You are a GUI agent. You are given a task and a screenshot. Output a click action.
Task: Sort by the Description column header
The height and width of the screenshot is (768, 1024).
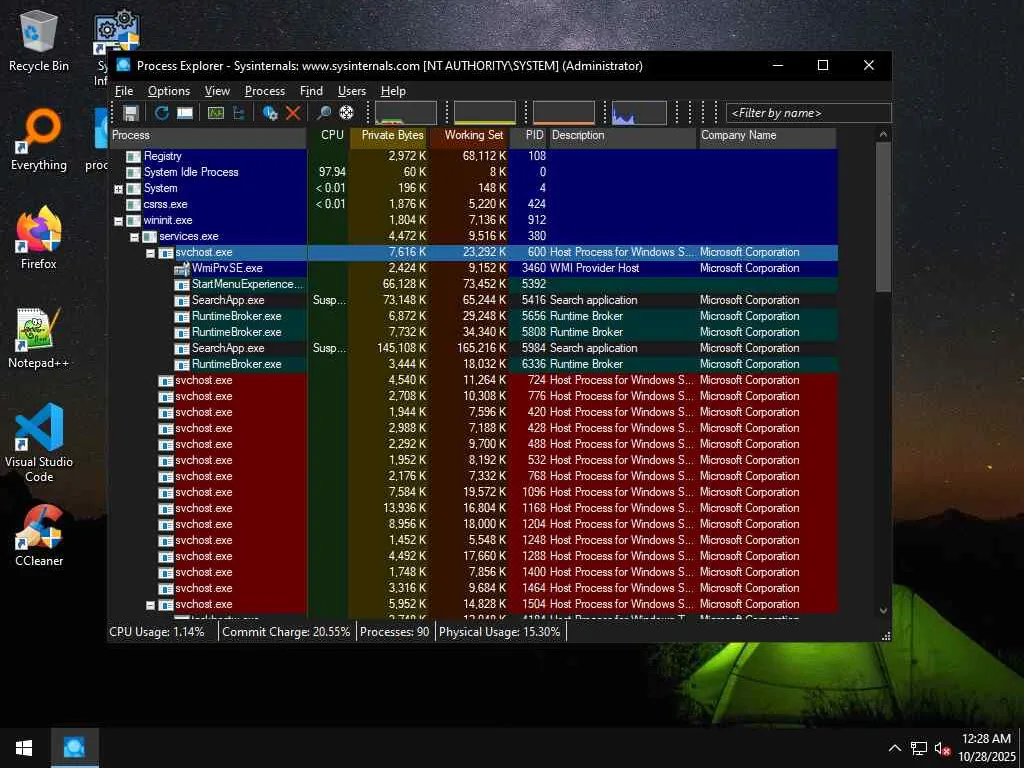coord(622,135)
